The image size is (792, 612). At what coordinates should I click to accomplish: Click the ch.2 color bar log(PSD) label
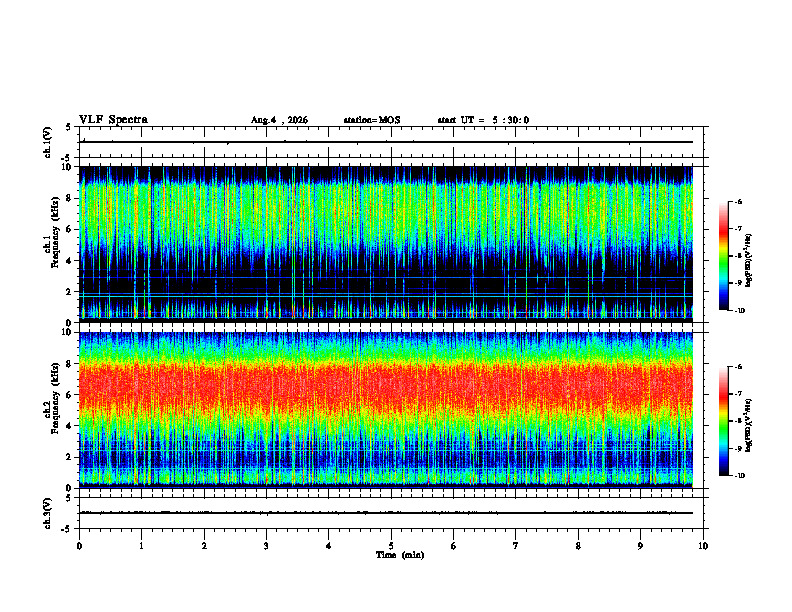tap(749, 425)
